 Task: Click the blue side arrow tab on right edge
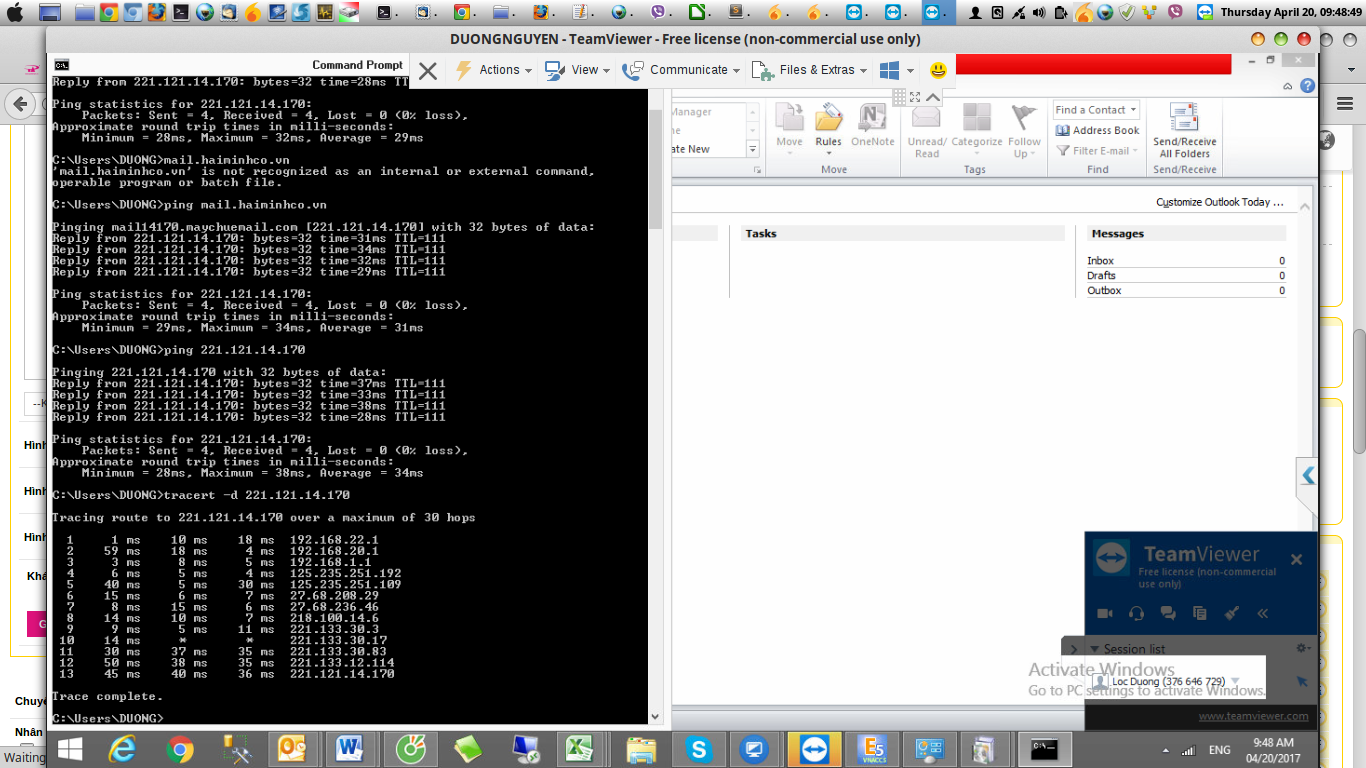[1307, 475]
